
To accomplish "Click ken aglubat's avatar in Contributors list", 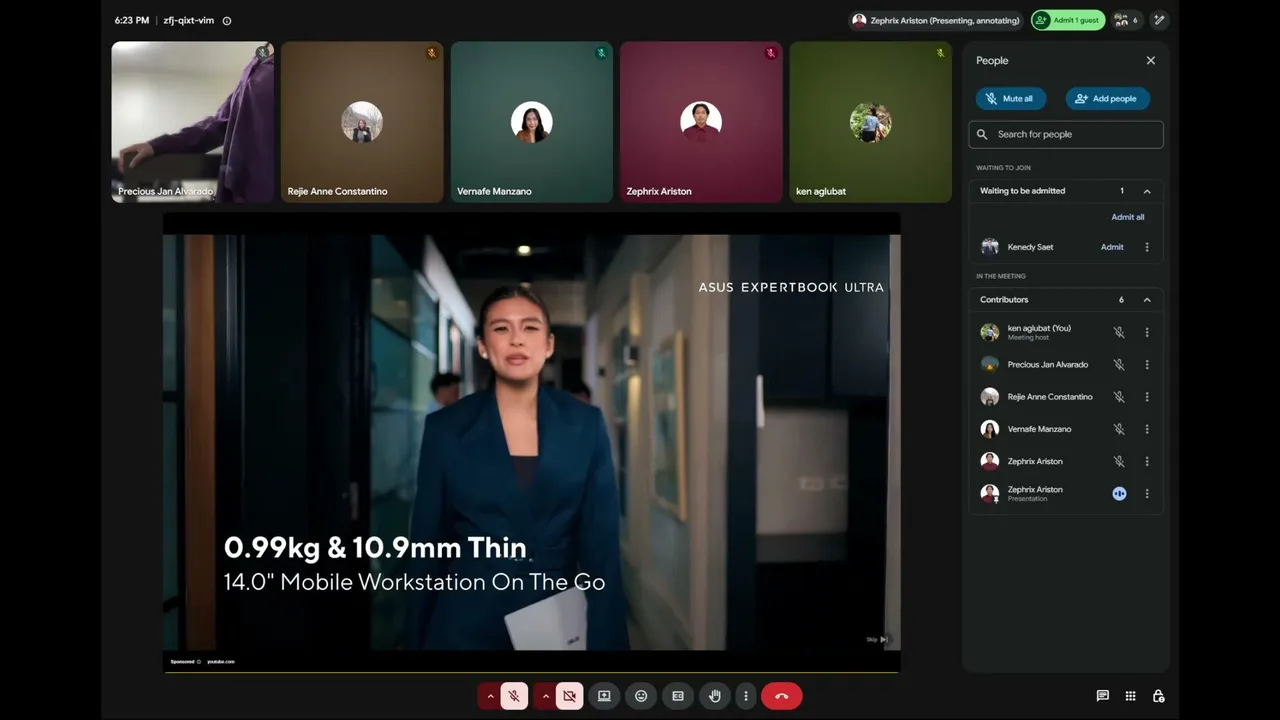I will pos(990,332).
